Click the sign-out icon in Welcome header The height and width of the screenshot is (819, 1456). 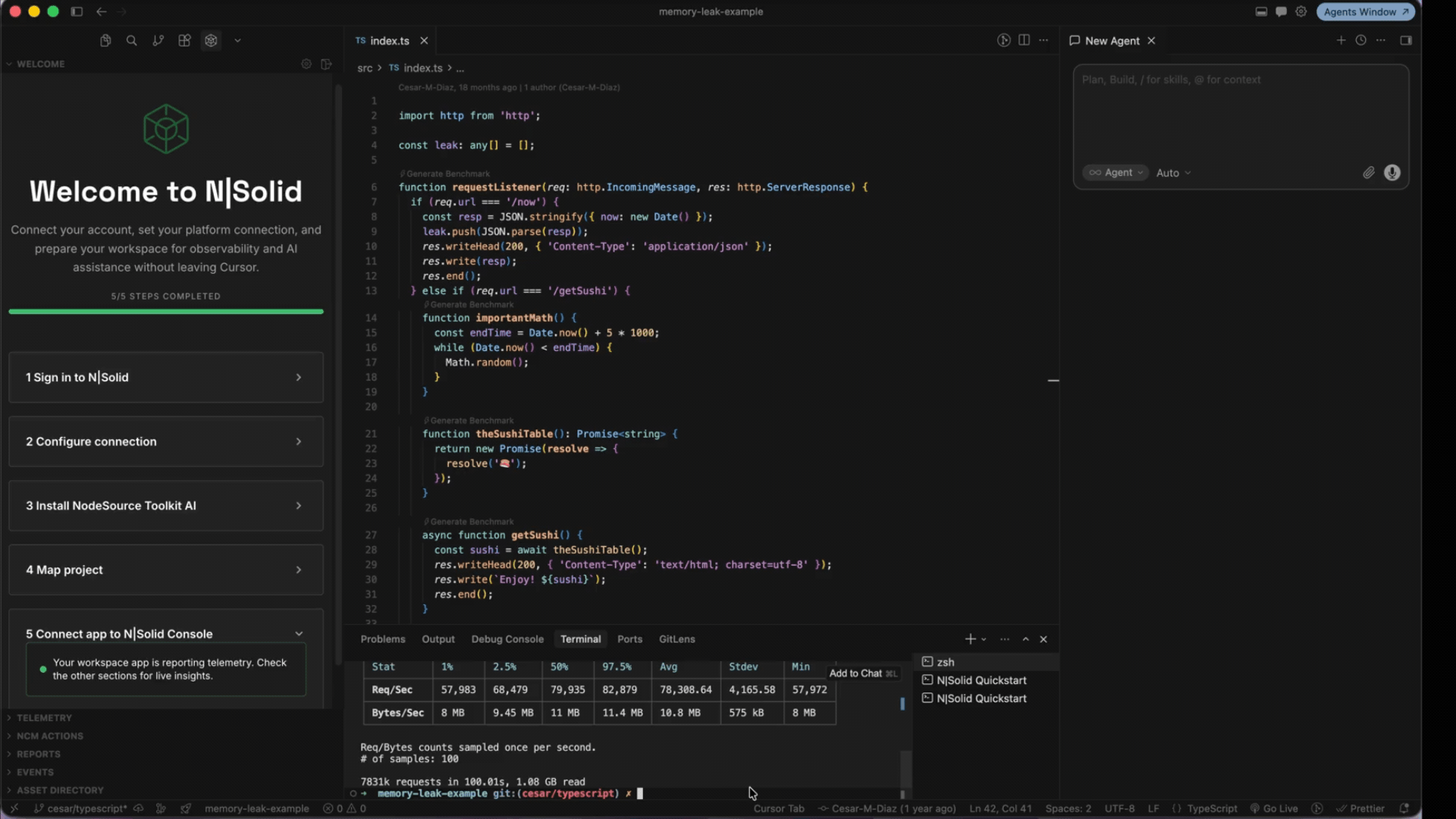pyautogui.click(x=326, y=64)
